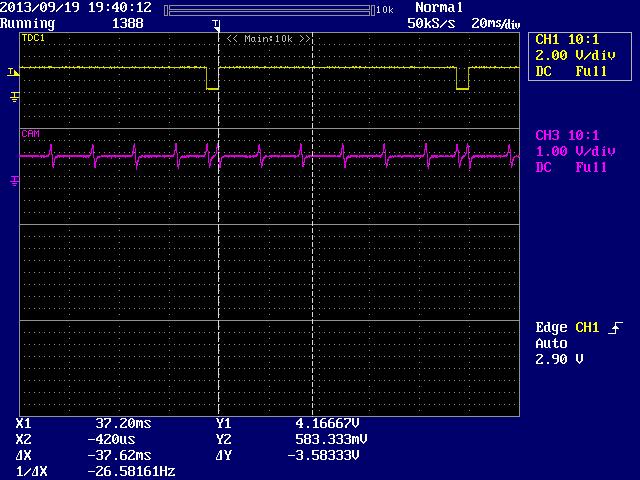Viewport: 640px width, 480px height.
Task: Click the acquisition count 1388
Action: (x=128, y=23)
